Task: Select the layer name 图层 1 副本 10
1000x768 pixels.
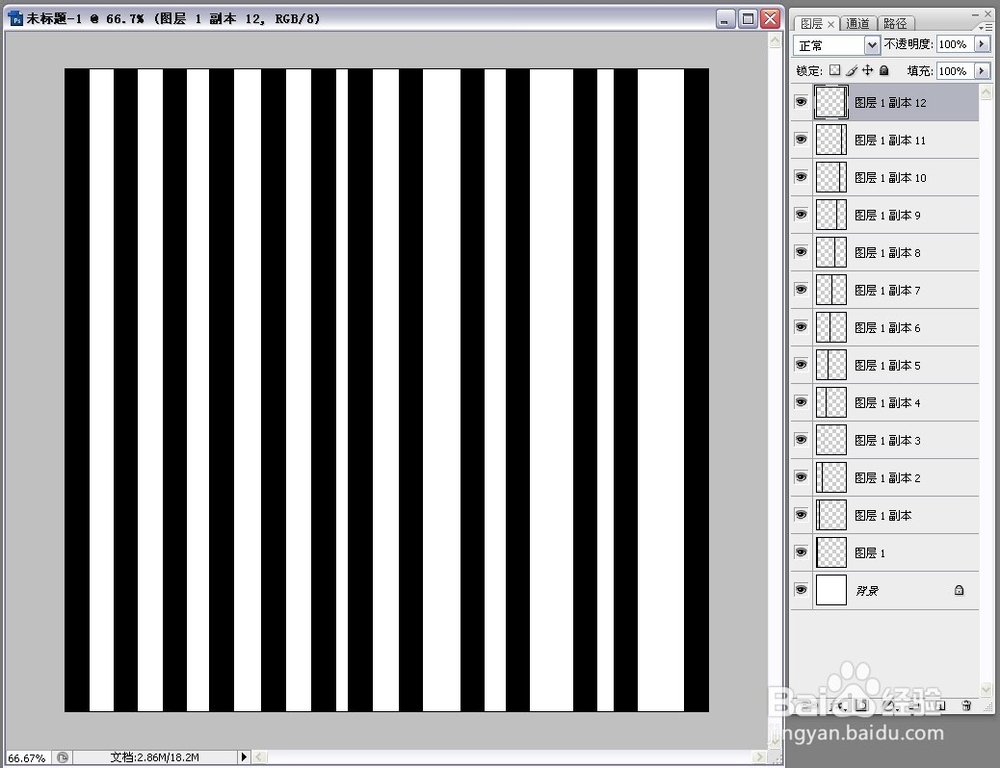Action: click(890, 177)
